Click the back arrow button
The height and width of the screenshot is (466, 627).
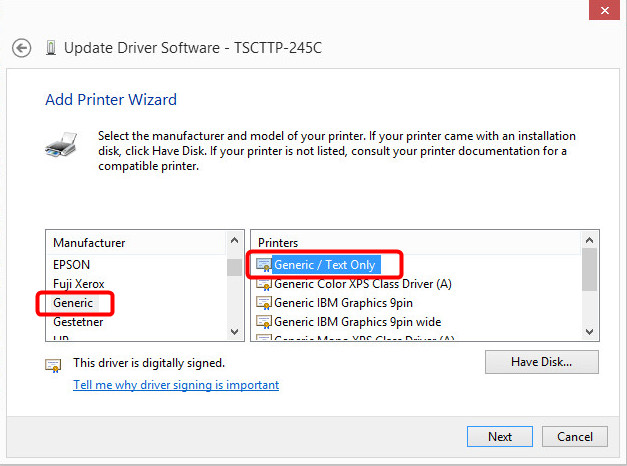click(x=22, y=47)
